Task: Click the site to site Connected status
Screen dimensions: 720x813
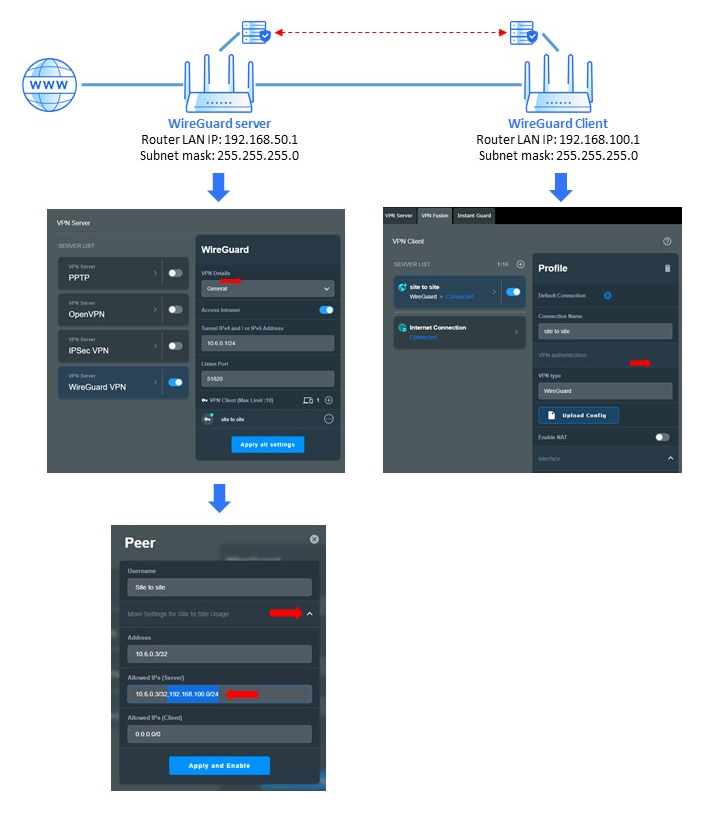Action: coord(460,297)
